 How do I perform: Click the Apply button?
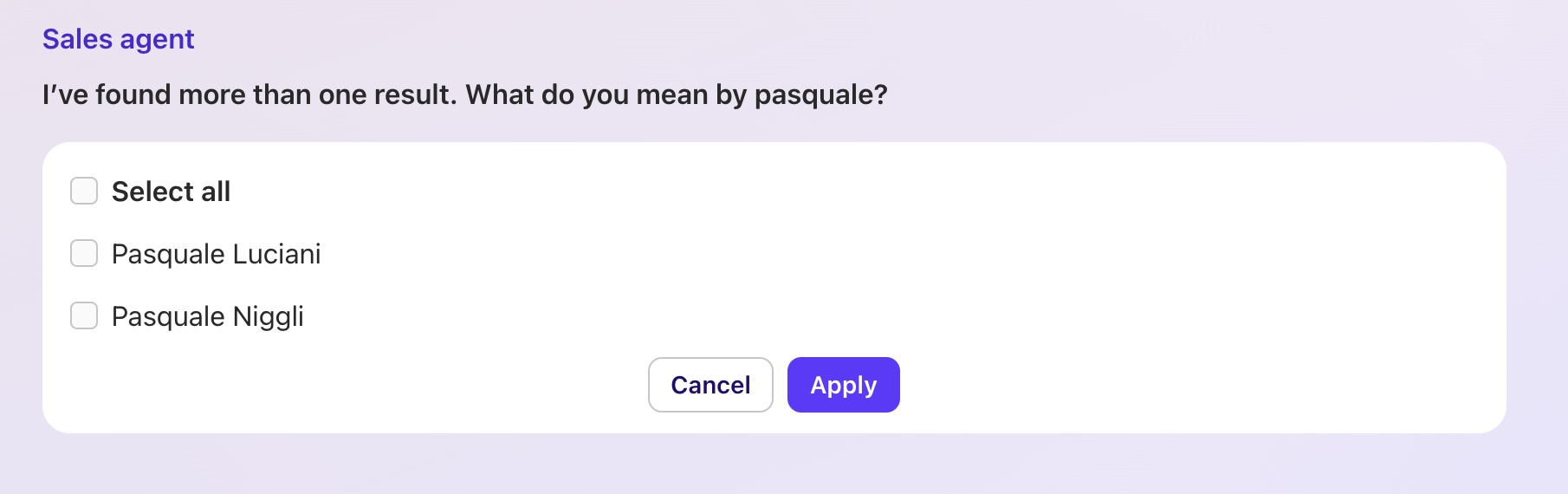843,385
